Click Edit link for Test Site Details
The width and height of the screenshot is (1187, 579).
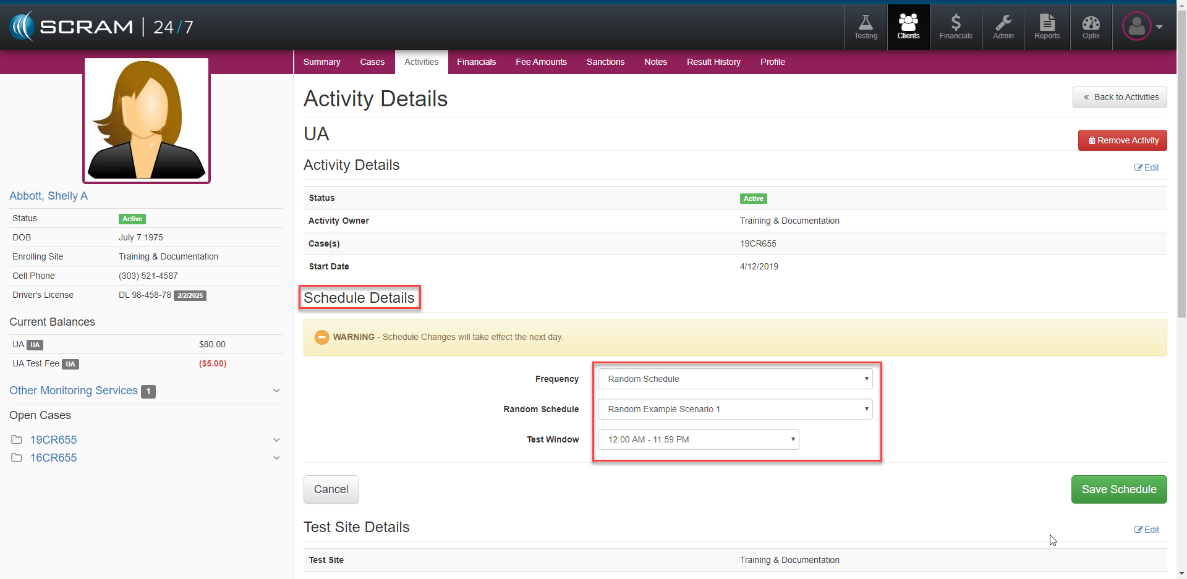[x=1146, y=530]
